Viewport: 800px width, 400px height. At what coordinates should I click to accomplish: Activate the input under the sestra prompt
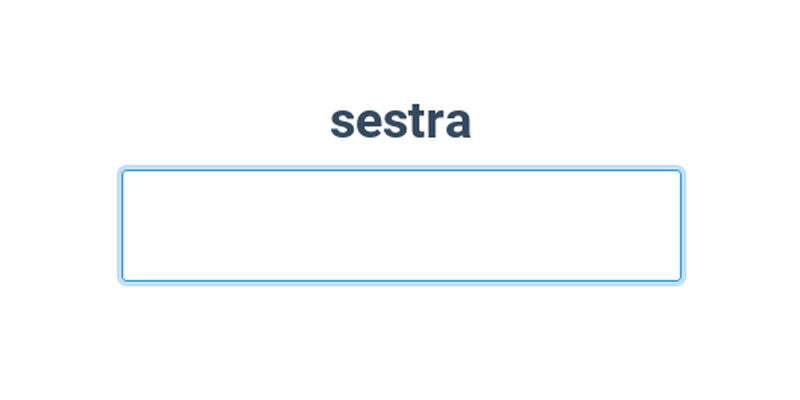pos(401,225)
